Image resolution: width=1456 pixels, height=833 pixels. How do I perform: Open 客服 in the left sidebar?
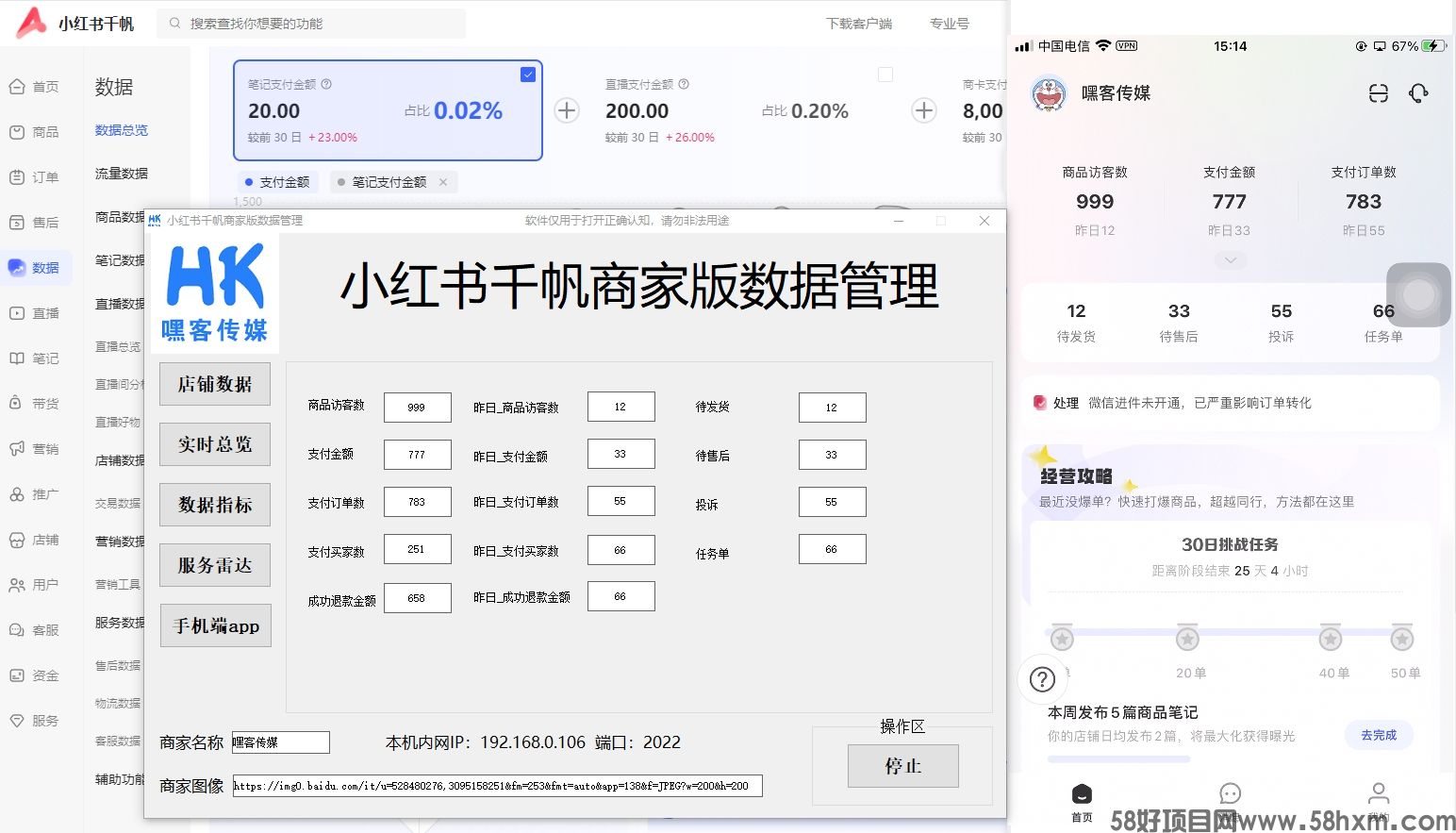(34, 630)
